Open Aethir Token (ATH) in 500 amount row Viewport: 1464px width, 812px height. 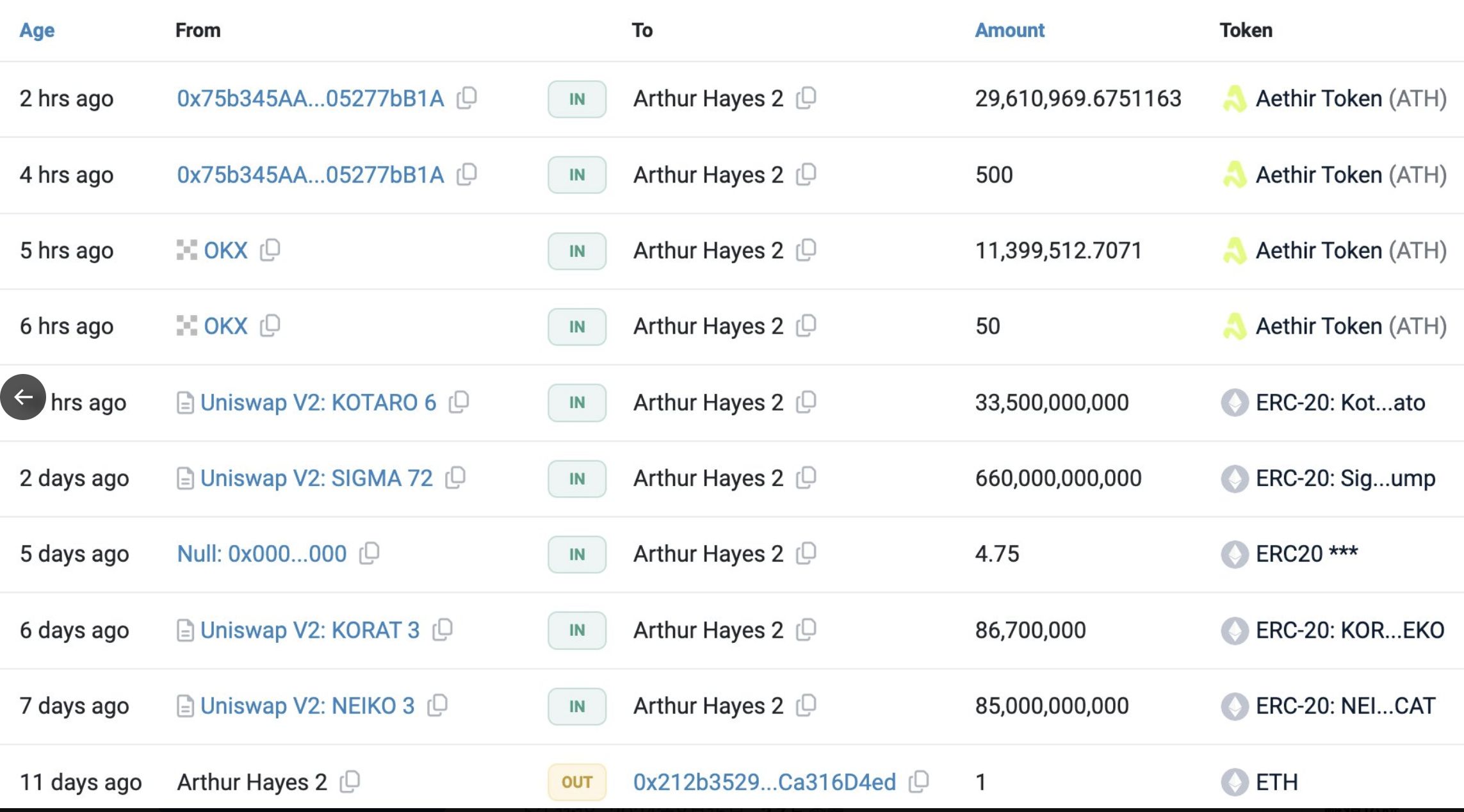1350,175
